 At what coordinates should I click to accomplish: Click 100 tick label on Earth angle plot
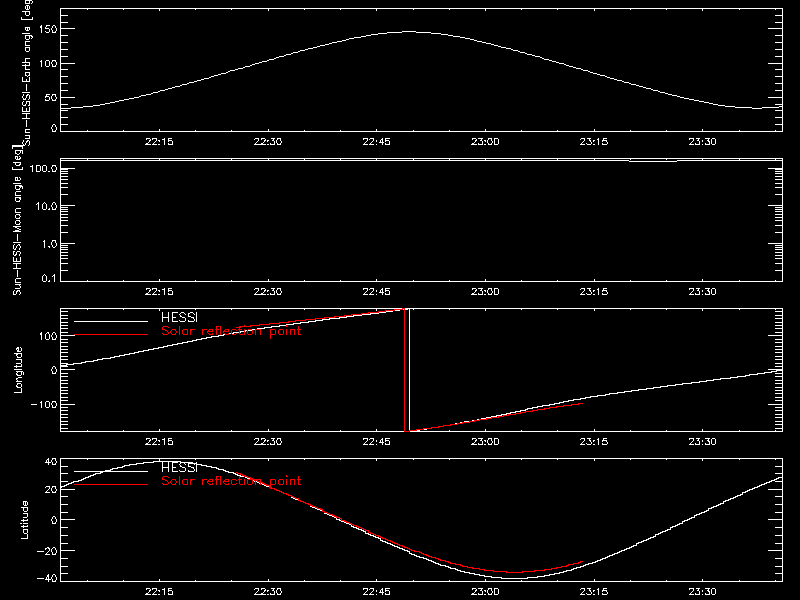click(x=47, y=63)
